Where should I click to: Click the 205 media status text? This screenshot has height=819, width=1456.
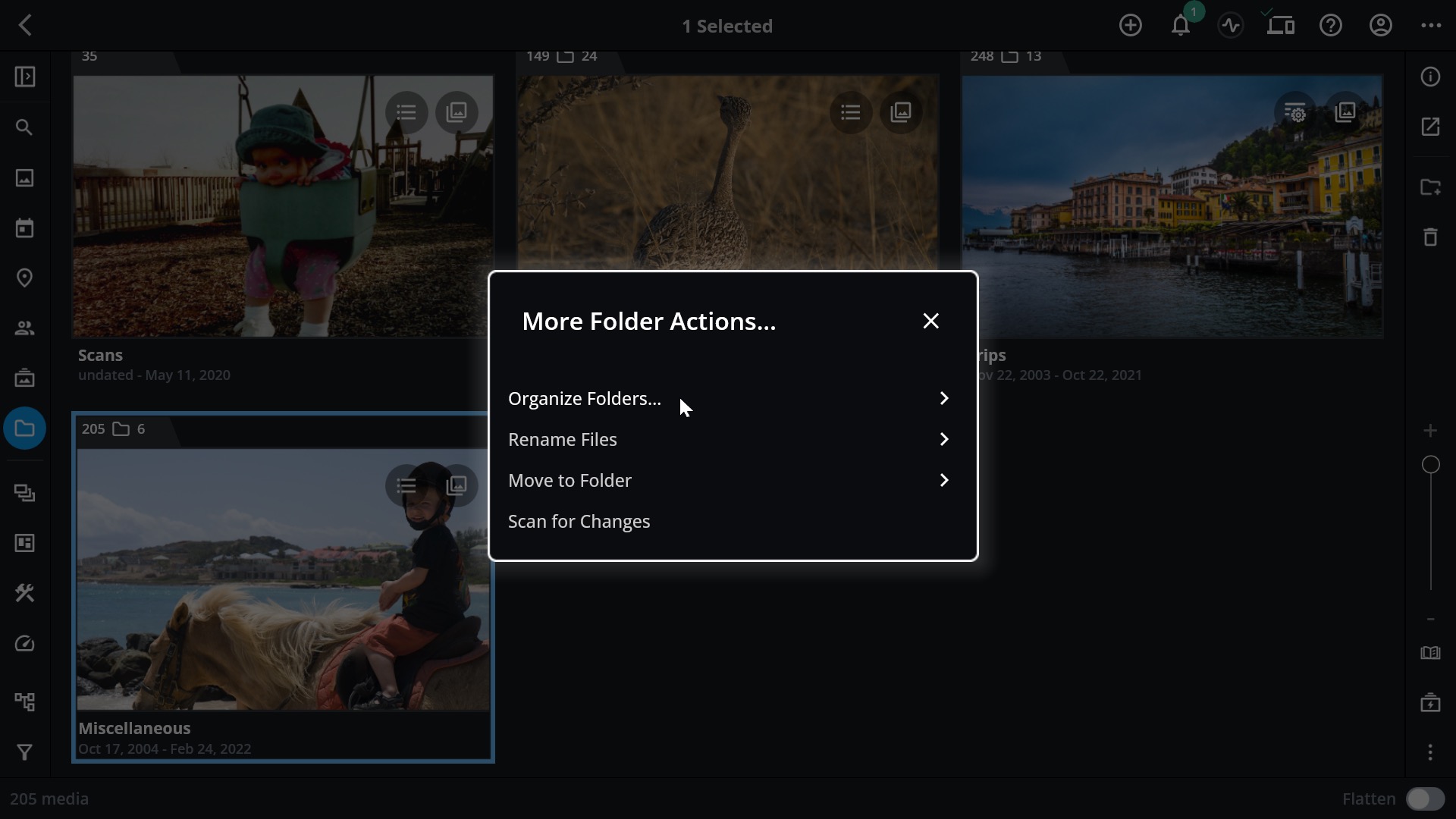pyautogui.click(x=49, y=799)
